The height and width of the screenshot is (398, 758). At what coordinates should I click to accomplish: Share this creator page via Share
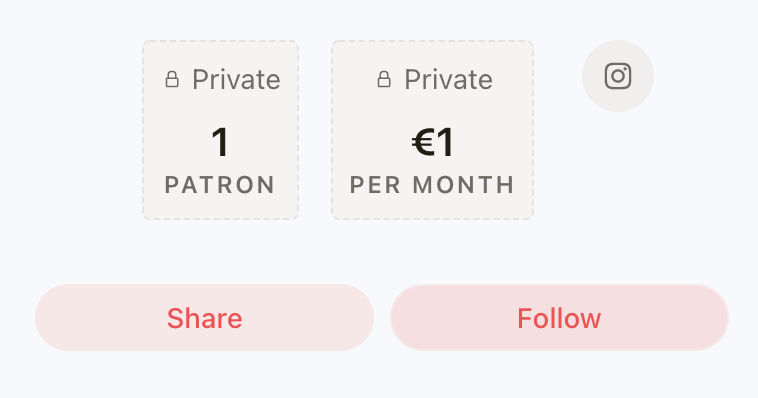point(204,318)
